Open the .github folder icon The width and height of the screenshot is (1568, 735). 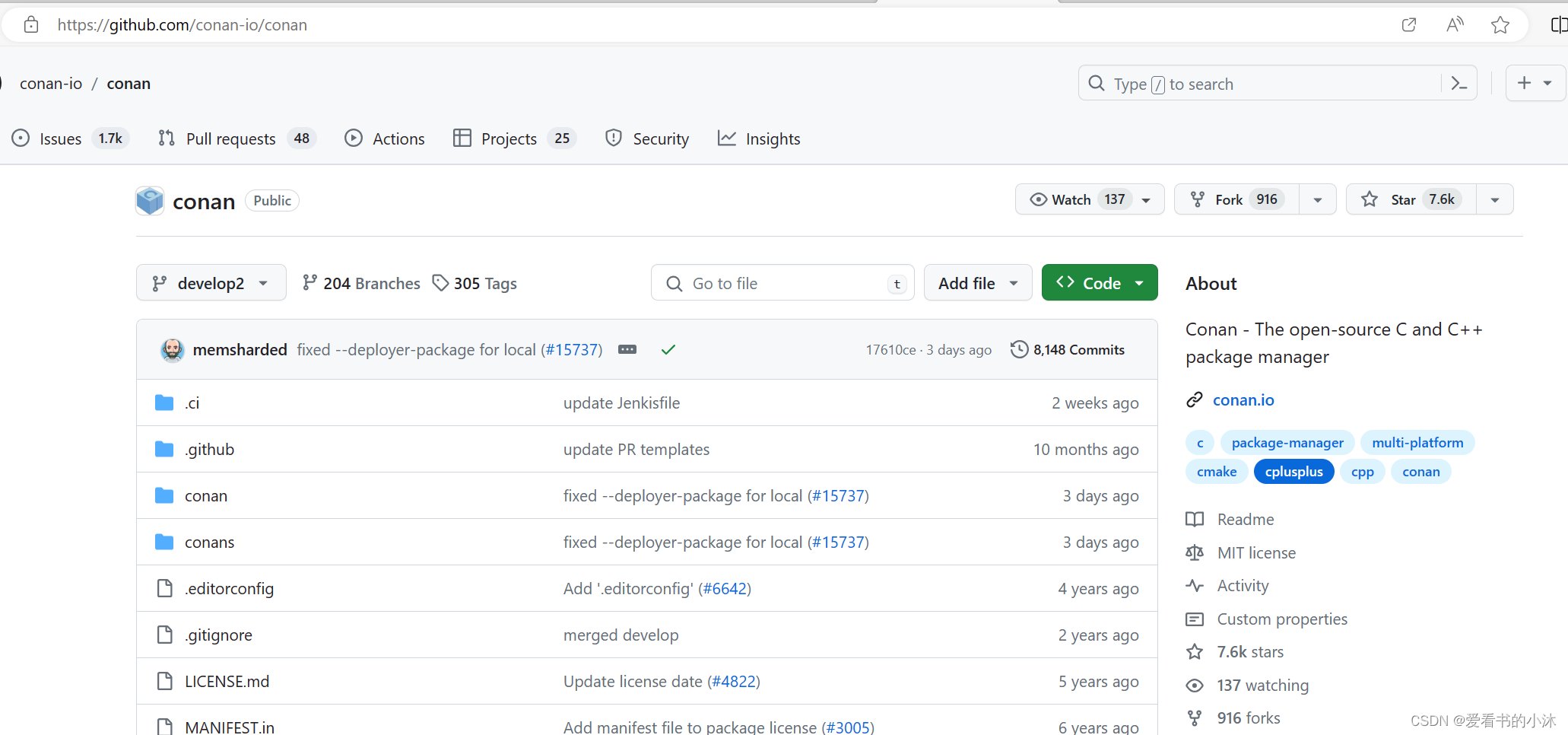point(164,449)
